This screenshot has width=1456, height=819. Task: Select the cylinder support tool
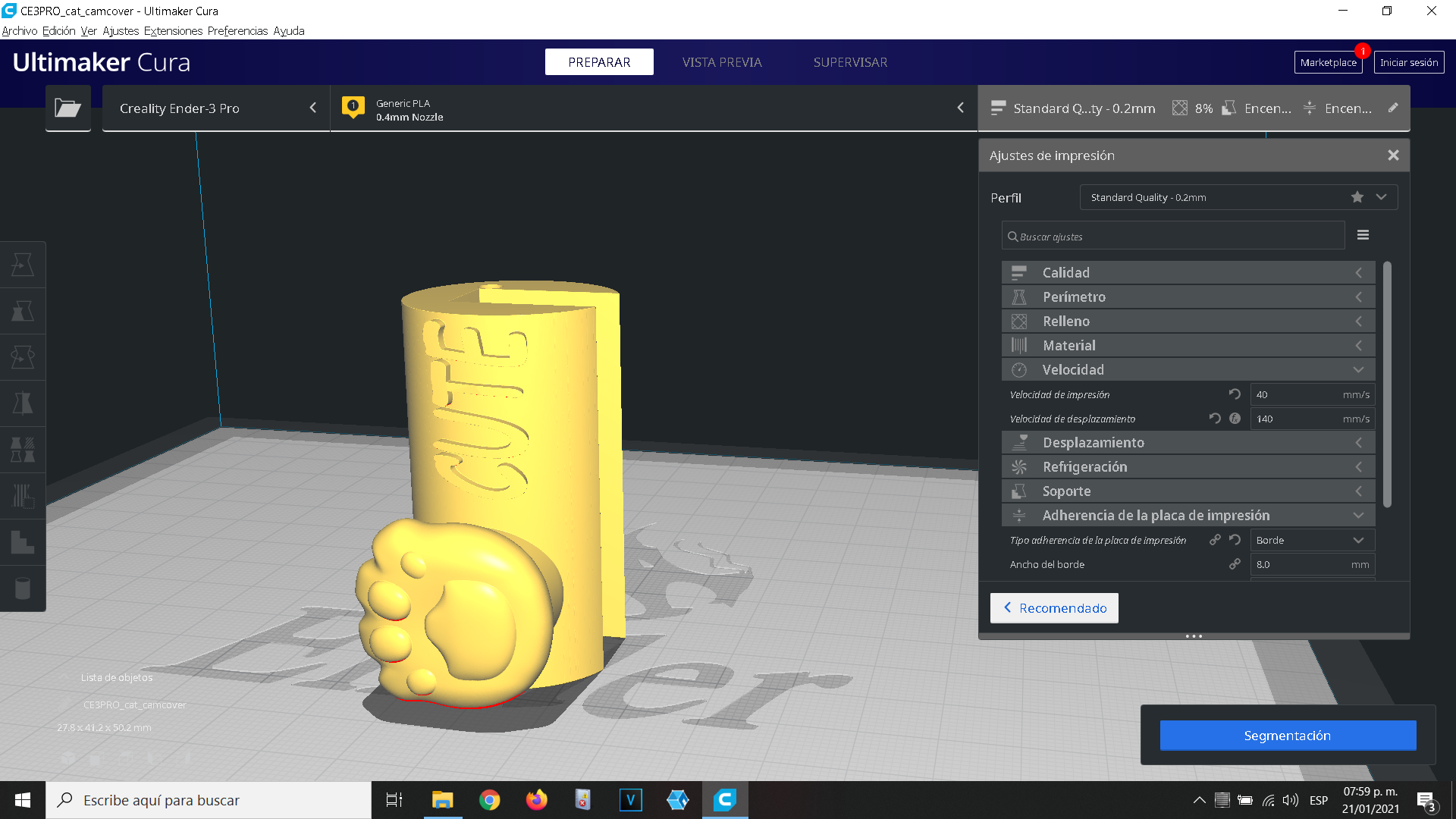point(23,588)
